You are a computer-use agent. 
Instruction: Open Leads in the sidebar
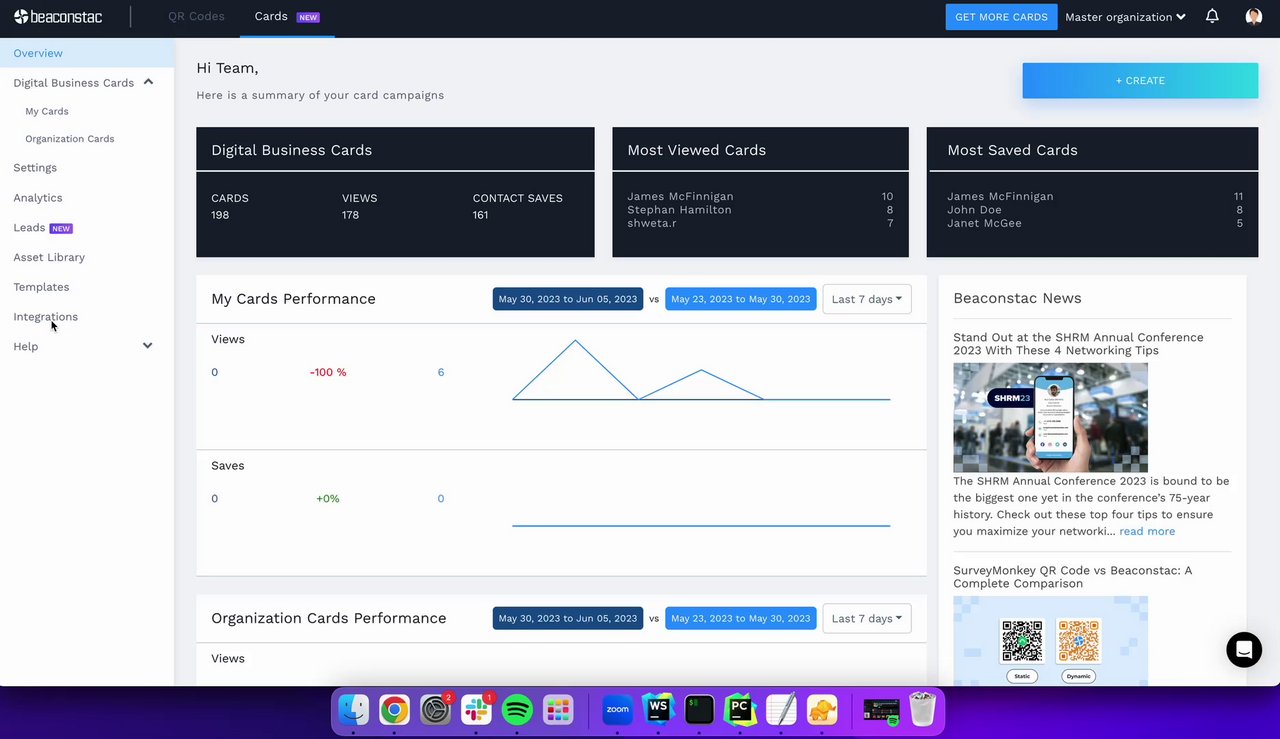[x=29, y=228]
